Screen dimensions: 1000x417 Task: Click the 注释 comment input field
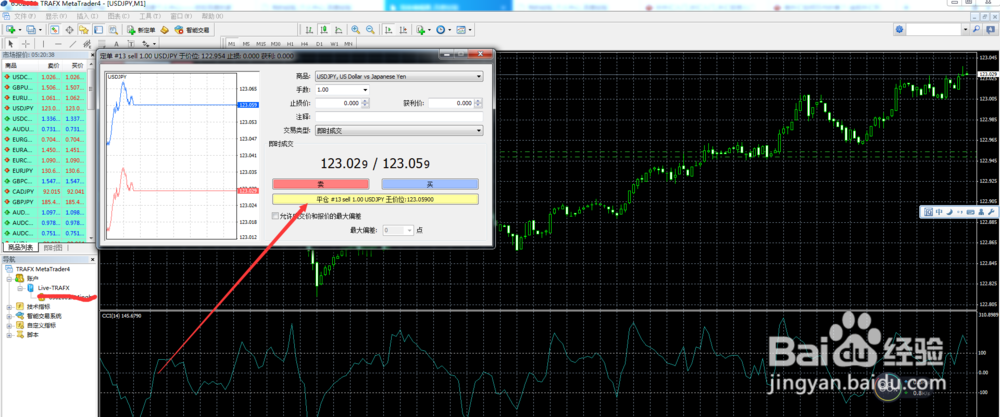point(399,117)
